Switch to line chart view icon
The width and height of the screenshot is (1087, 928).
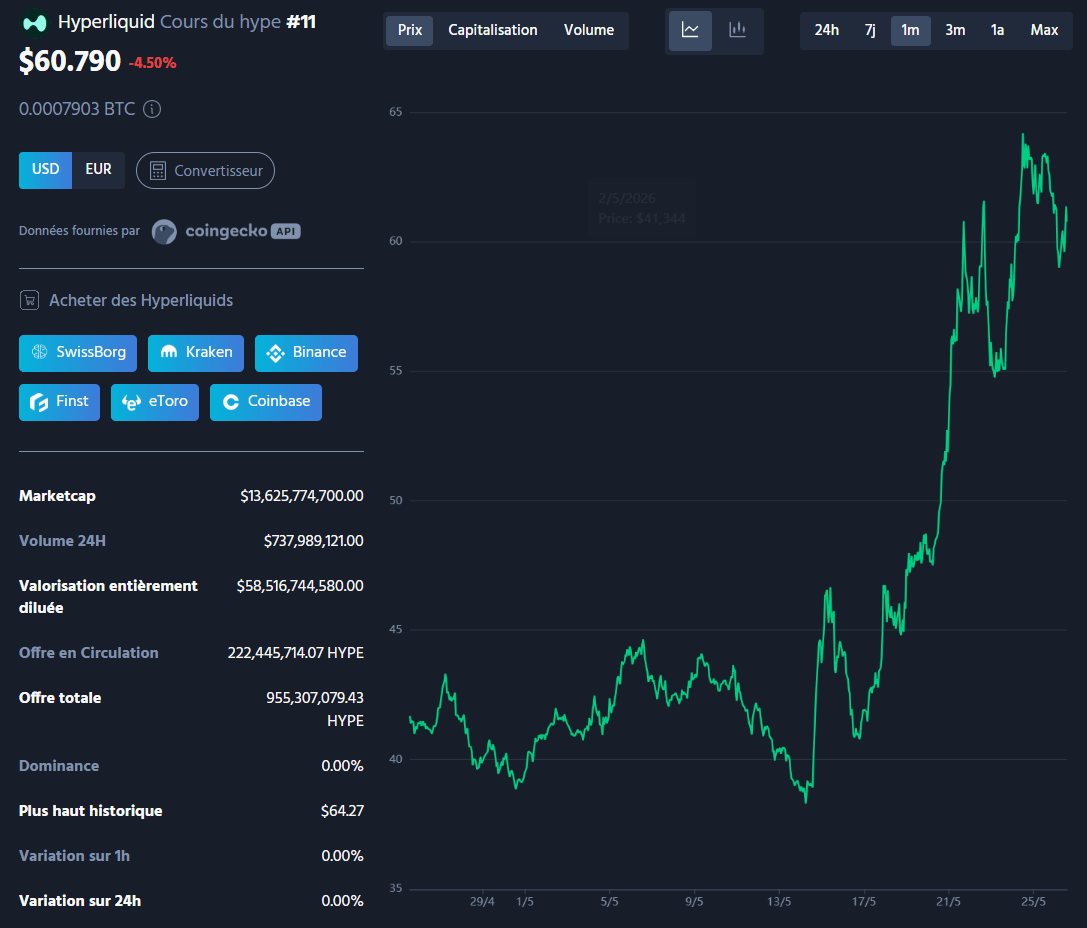click(690, 30)
